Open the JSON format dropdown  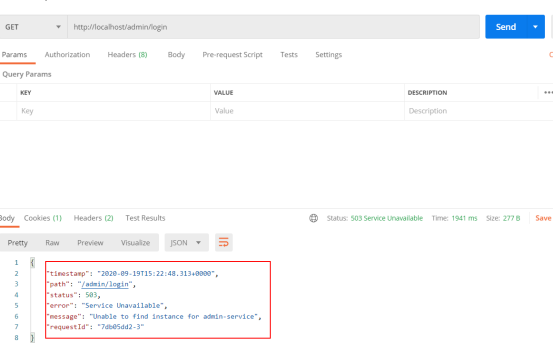point(187,243)
